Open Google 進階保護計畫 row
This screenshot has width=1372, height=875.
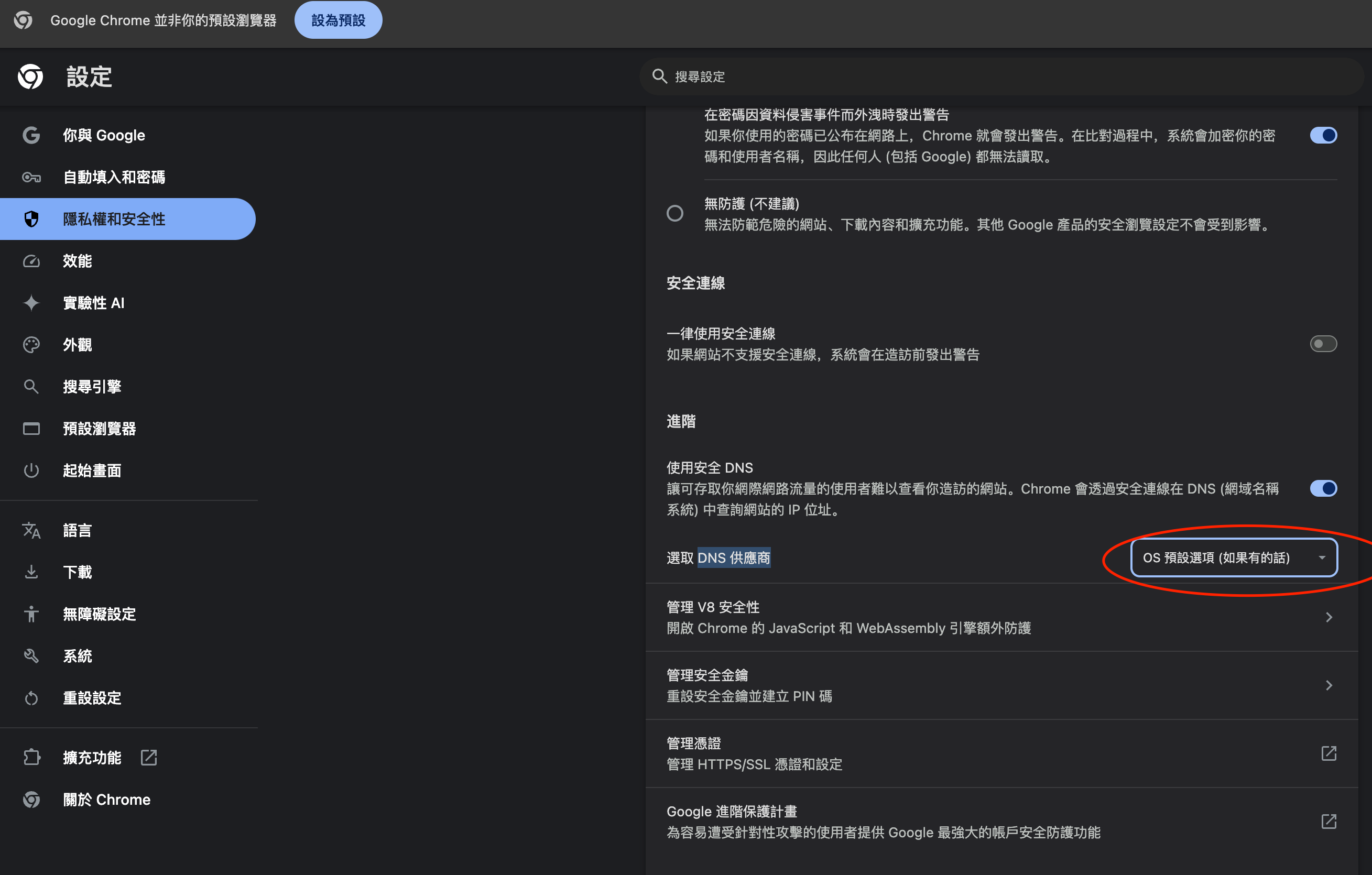[x=1001, y=822]
